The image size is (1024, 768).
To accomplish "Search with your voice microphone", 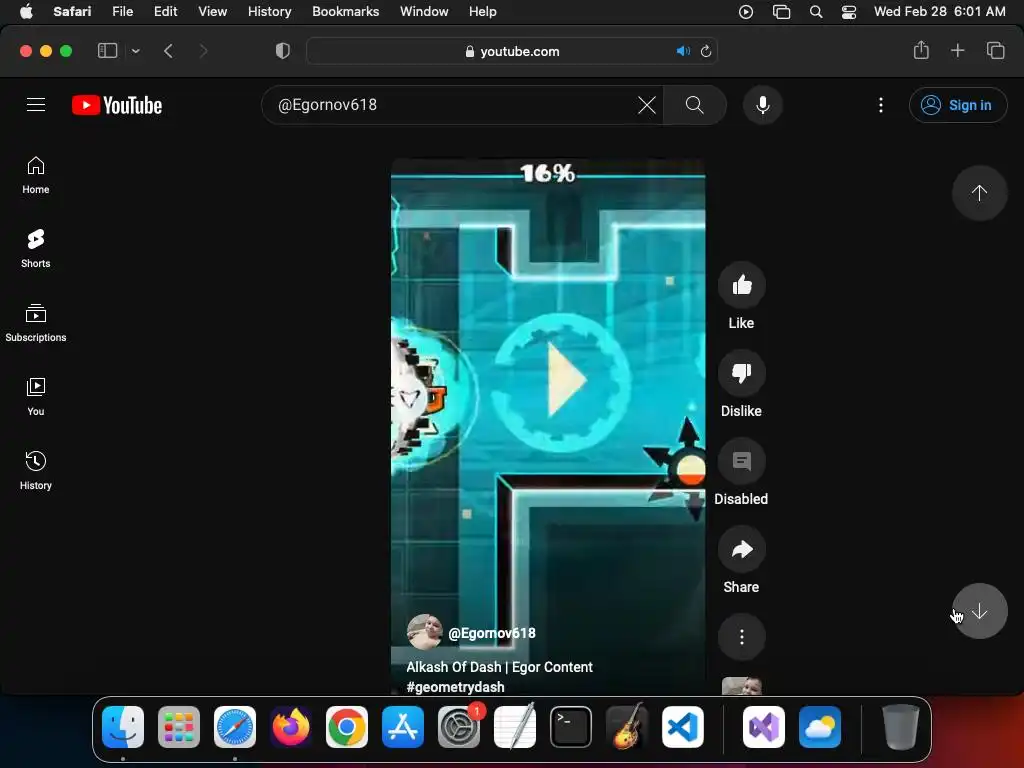I will pos(763,104).
